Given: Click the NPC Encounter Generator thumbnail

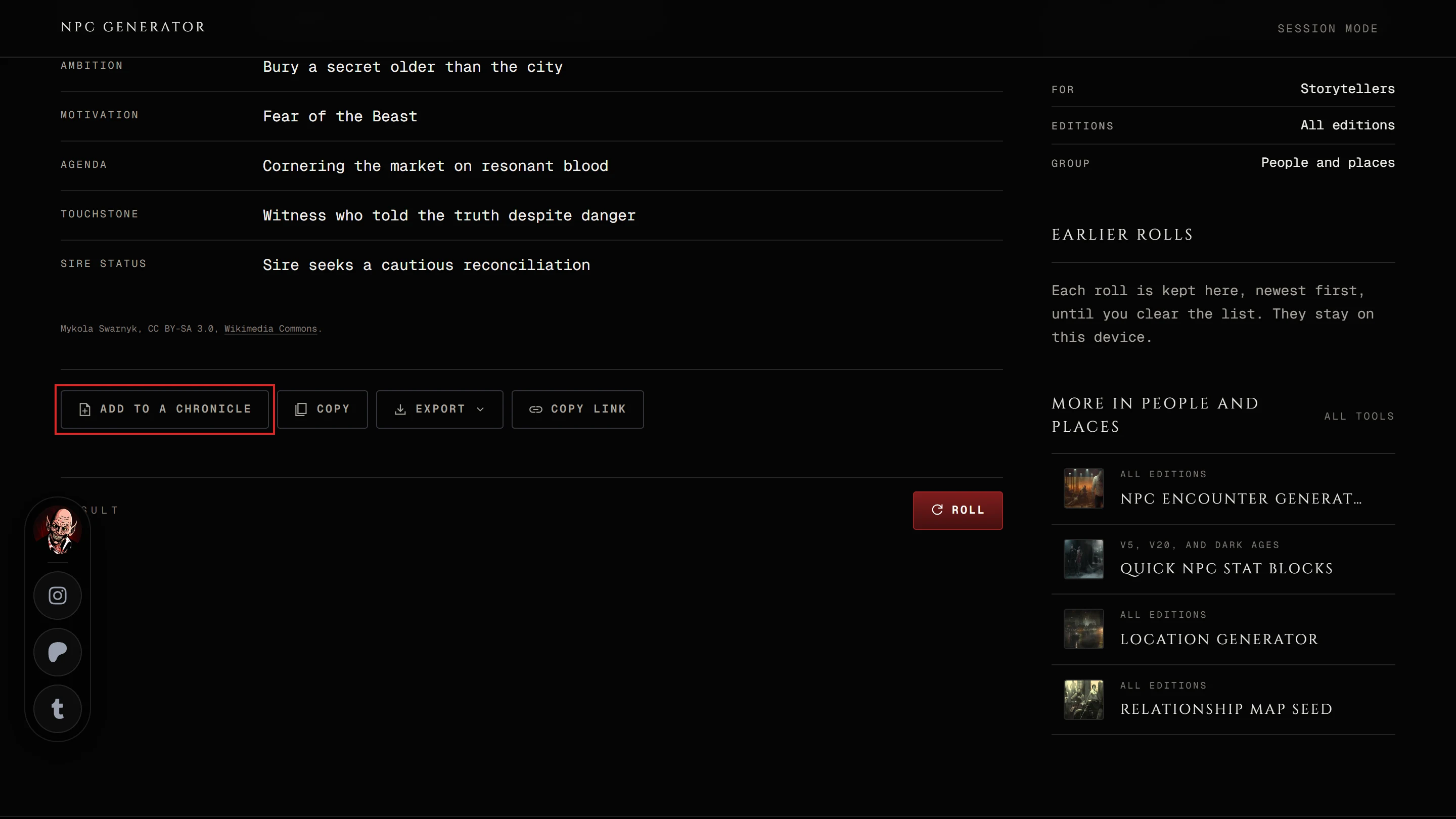Looking at the screenshot, I should (1083, 488).
